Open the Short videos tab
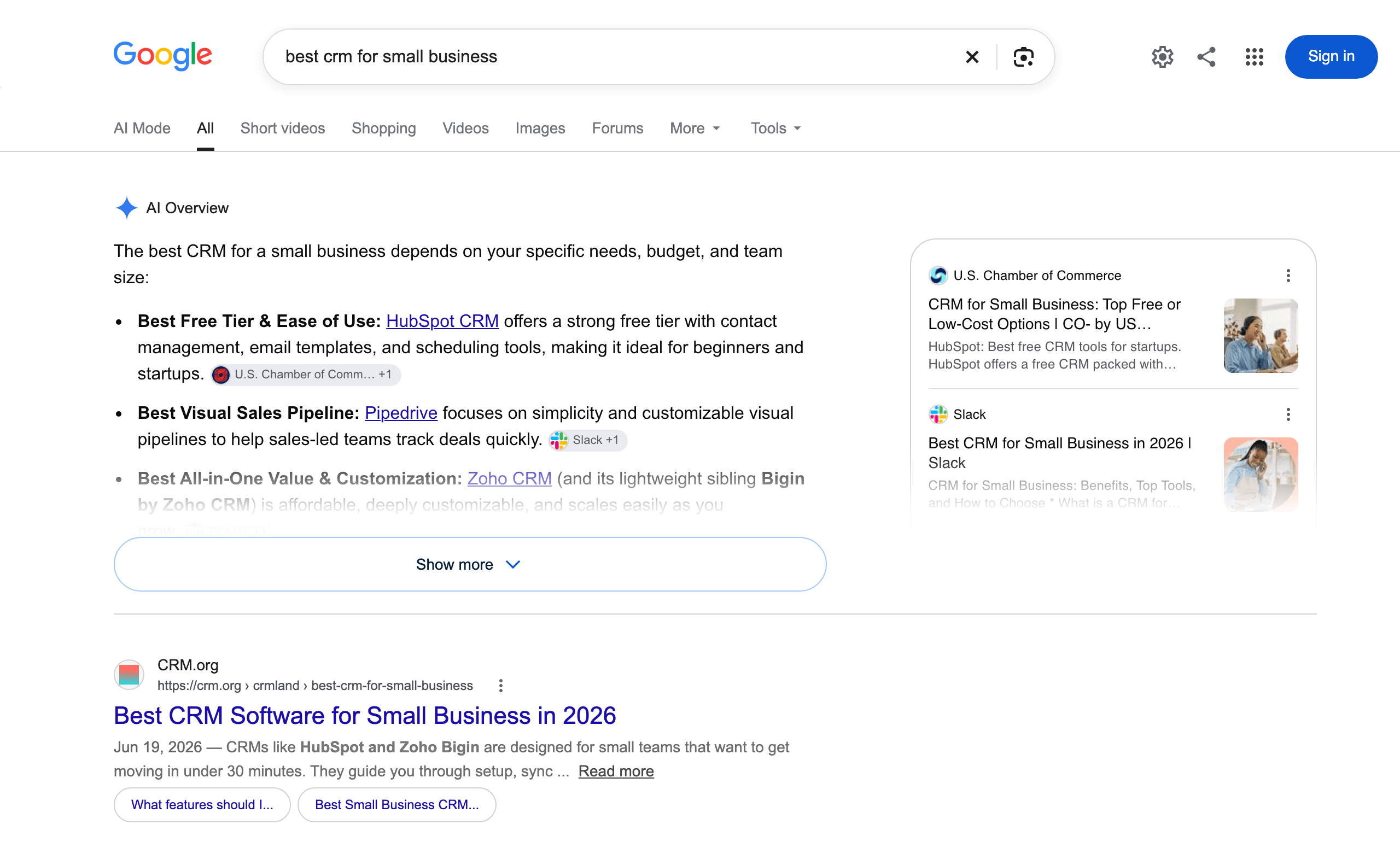The height and width of the screenshot is (842, 1400). coord(283,128)
